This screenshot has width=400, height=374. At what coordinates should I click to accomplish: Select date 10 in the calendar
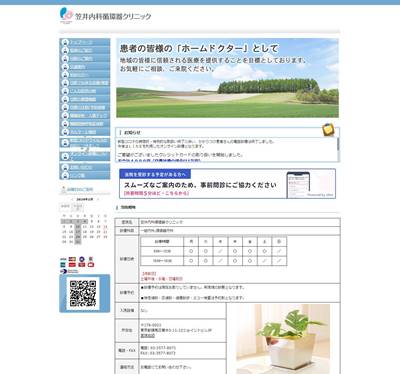click(x=78, y=226)
